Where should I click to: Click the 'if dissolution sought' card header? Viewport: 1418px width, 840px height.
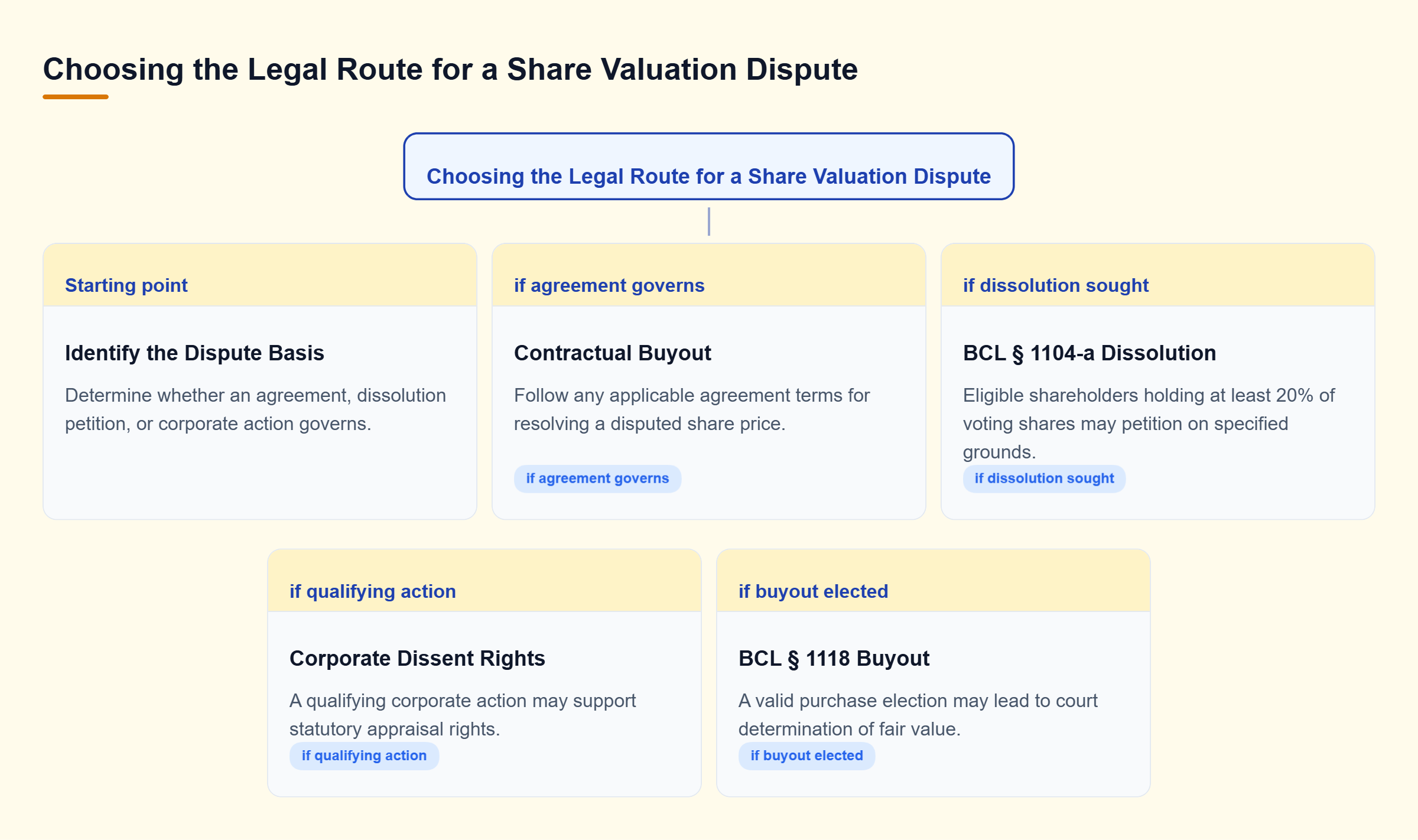point(1158,275)
